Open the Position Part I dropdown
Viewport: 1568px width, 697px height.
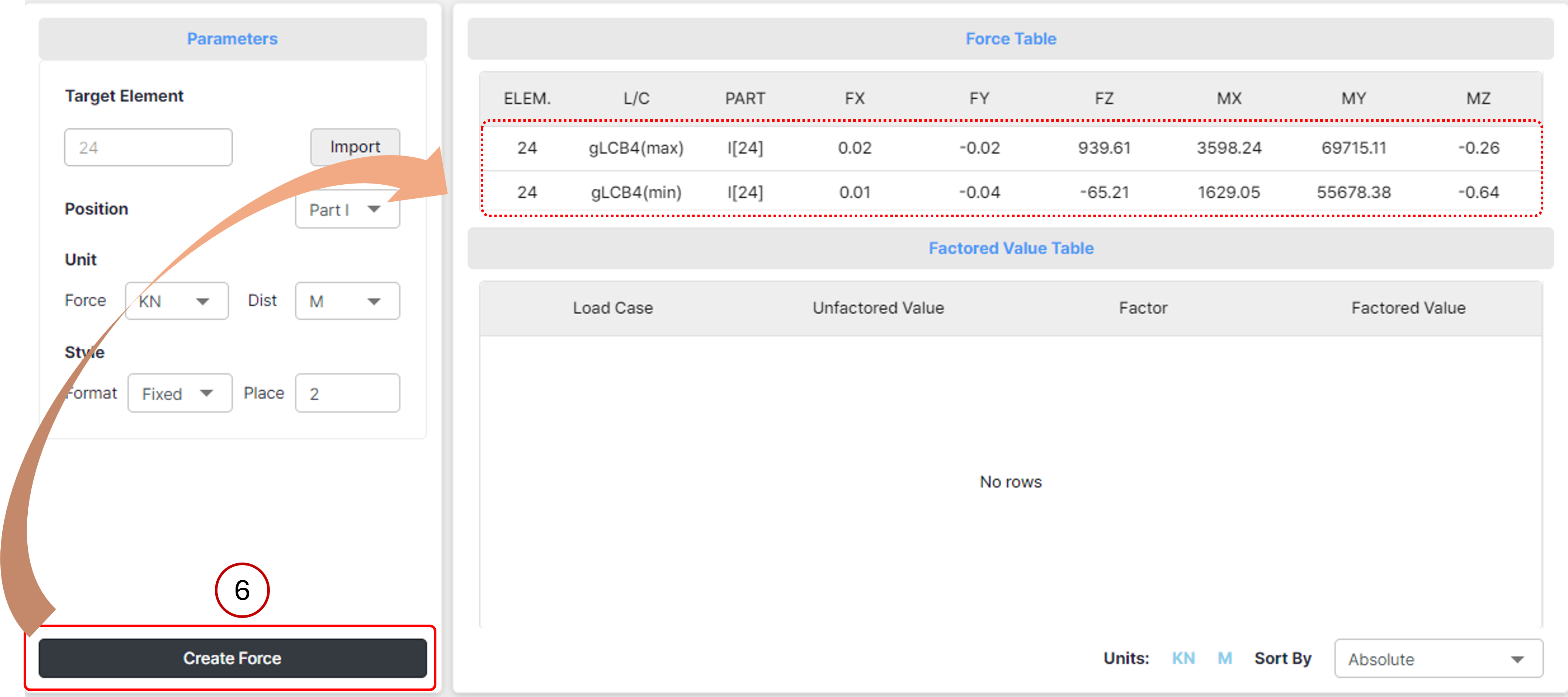coord(347,209)
